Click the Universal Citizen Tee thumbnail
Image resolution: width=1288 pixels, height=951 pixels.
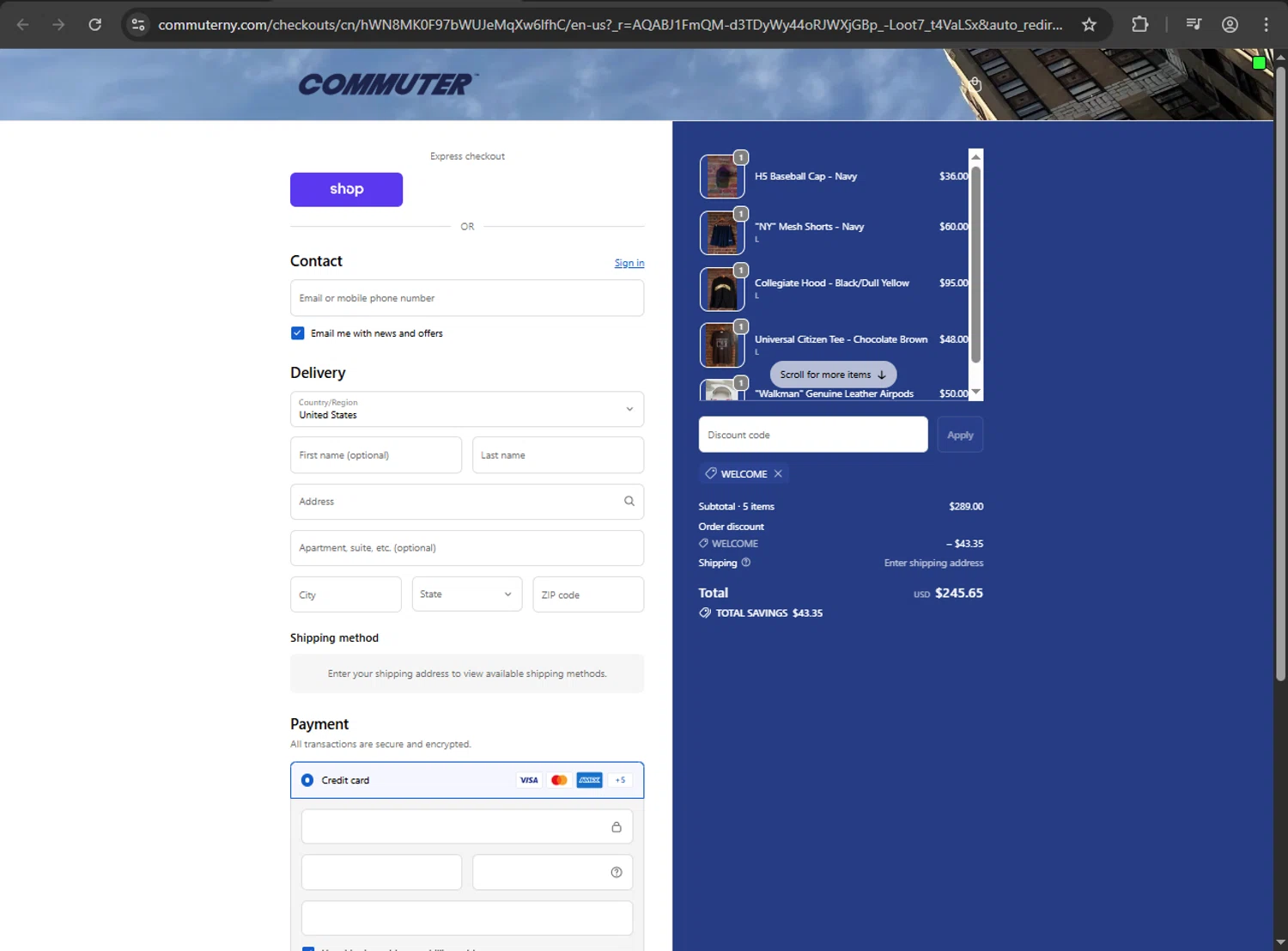click(x=722, y=344)
